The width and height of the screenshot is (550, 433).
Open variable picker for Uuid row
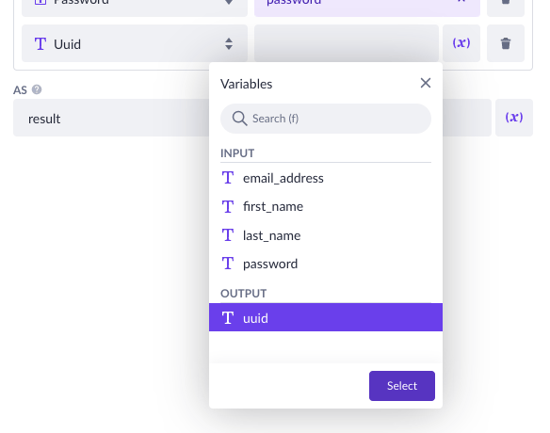pyautogui.click(x=461, y=44)
